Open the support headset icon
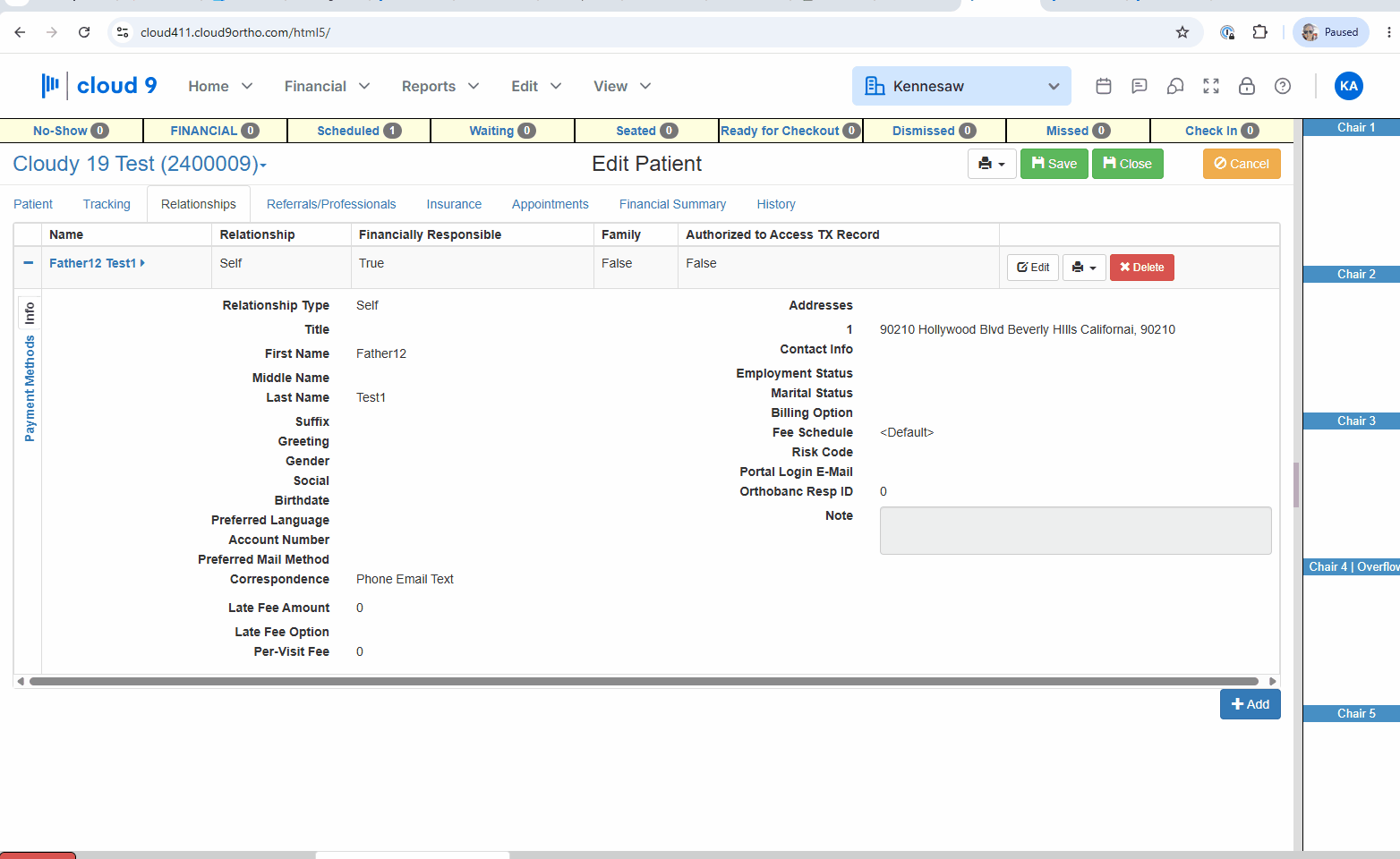Image resolution: width=1400 pixels, height=859 pixels. click(1175, 86)
